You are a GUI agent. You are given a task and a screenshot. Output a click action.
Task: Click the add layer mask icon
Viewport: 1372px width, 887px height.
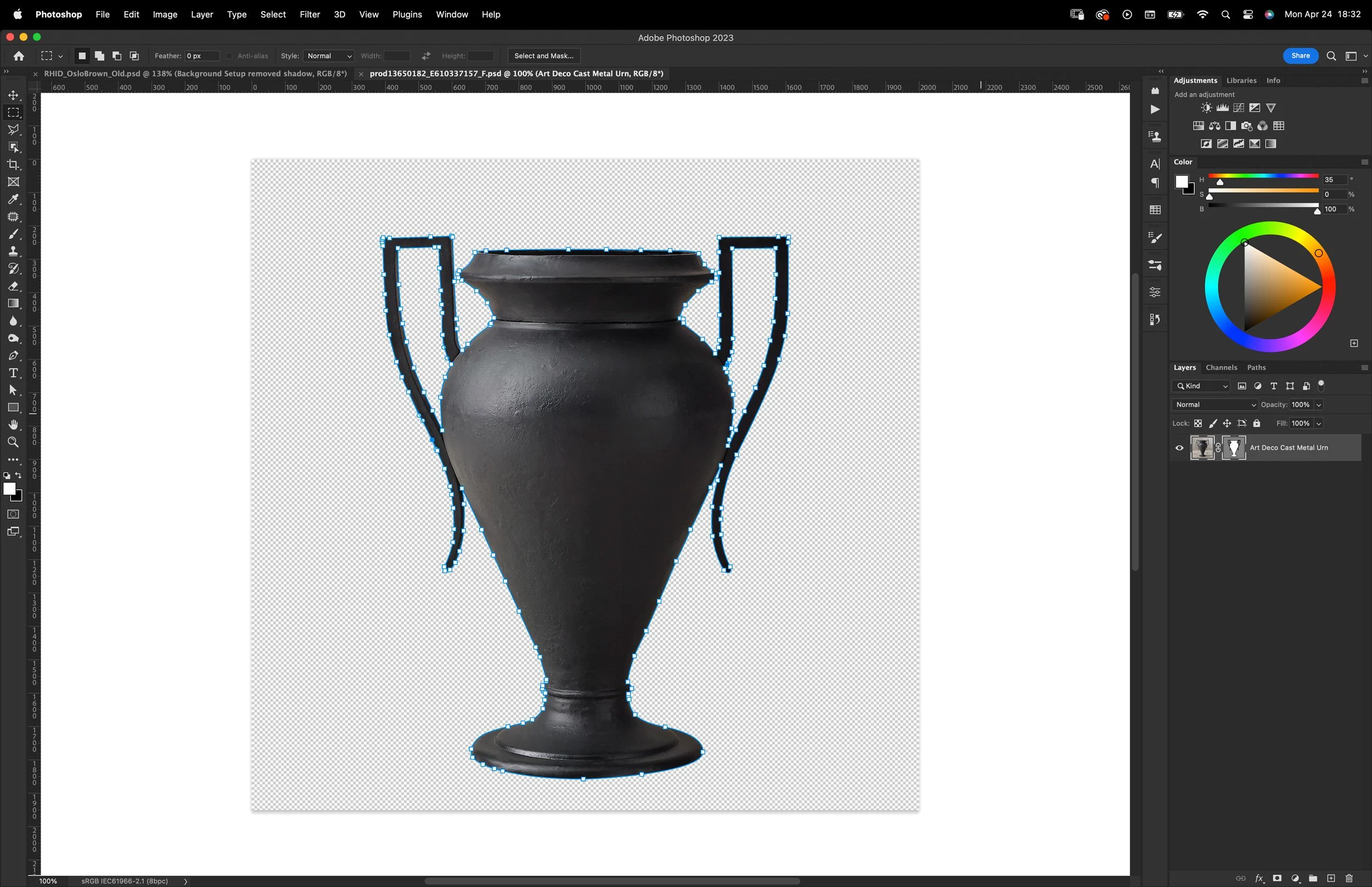(x=1277, y=878)
